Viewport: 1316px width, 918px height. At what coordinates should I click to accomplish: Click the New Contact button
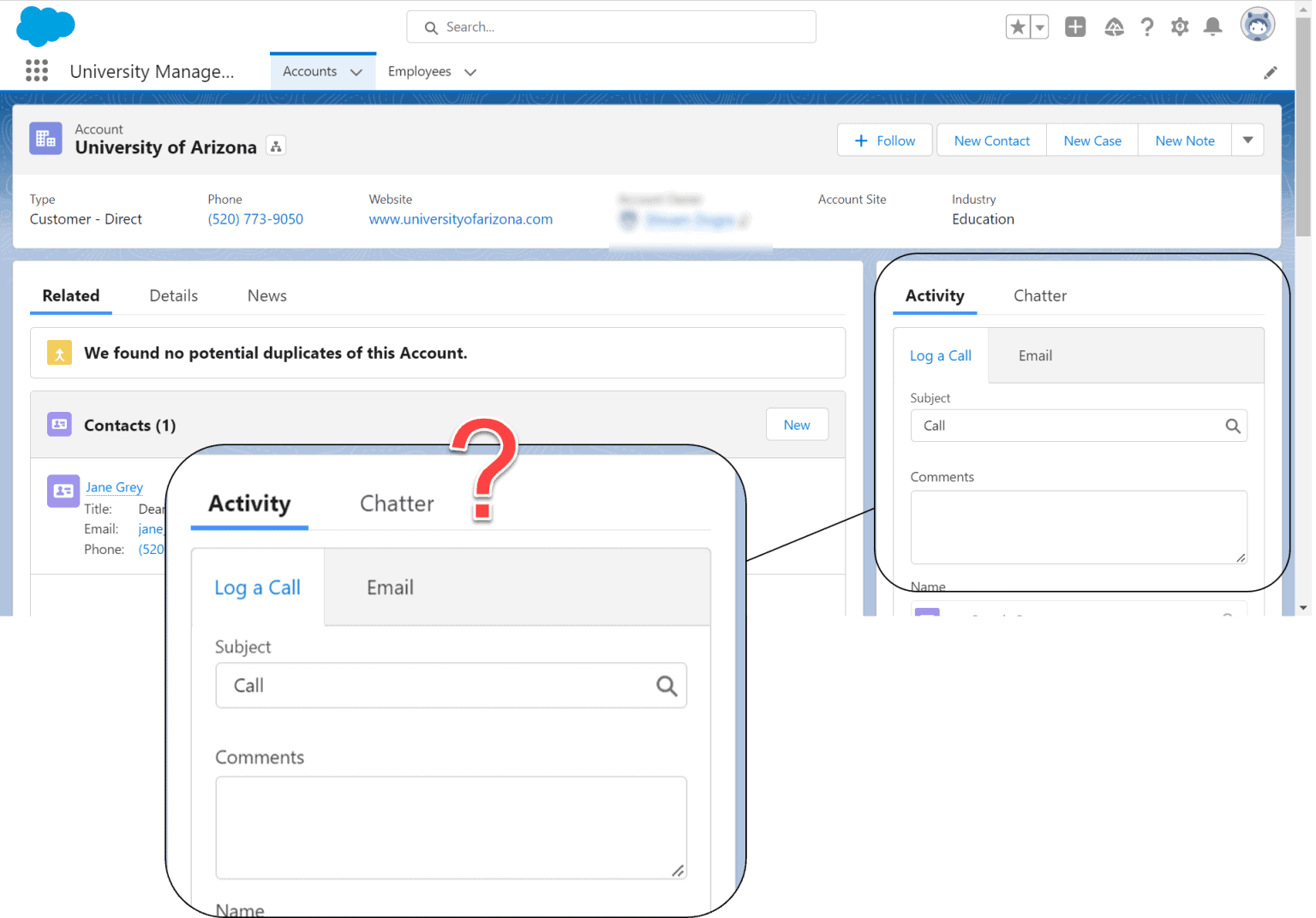coord(992,140)
